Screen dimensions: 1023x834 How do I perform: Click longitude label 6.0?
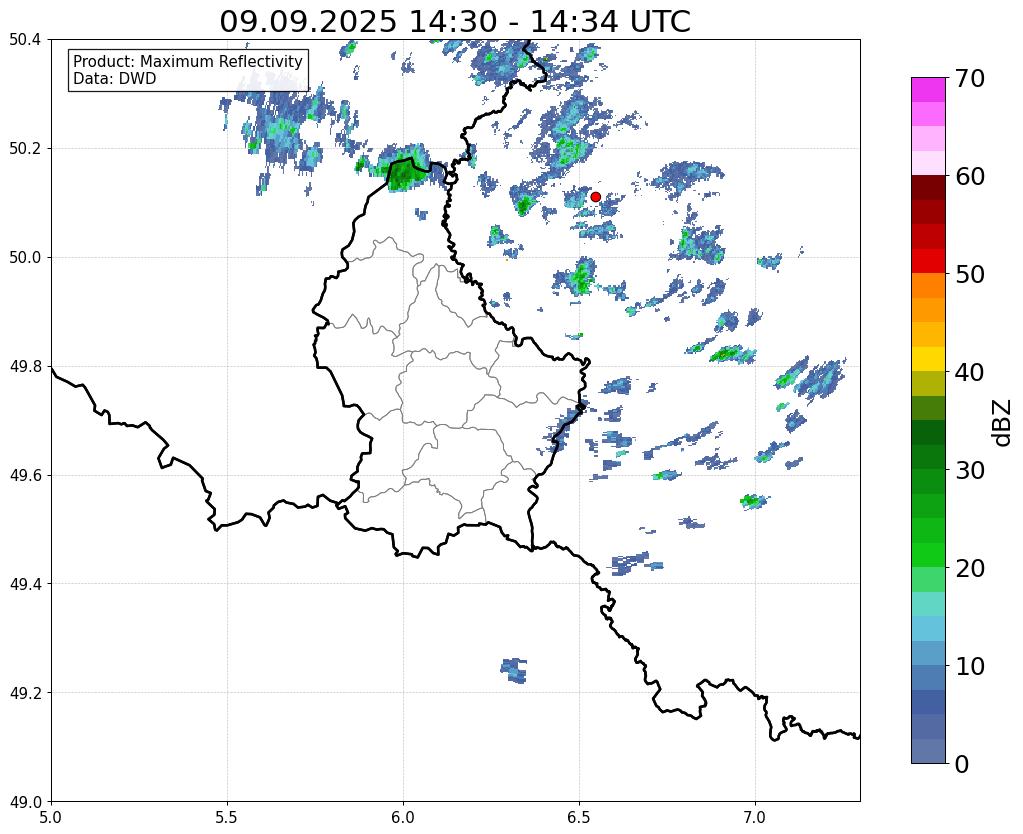(x=403, y=817)
